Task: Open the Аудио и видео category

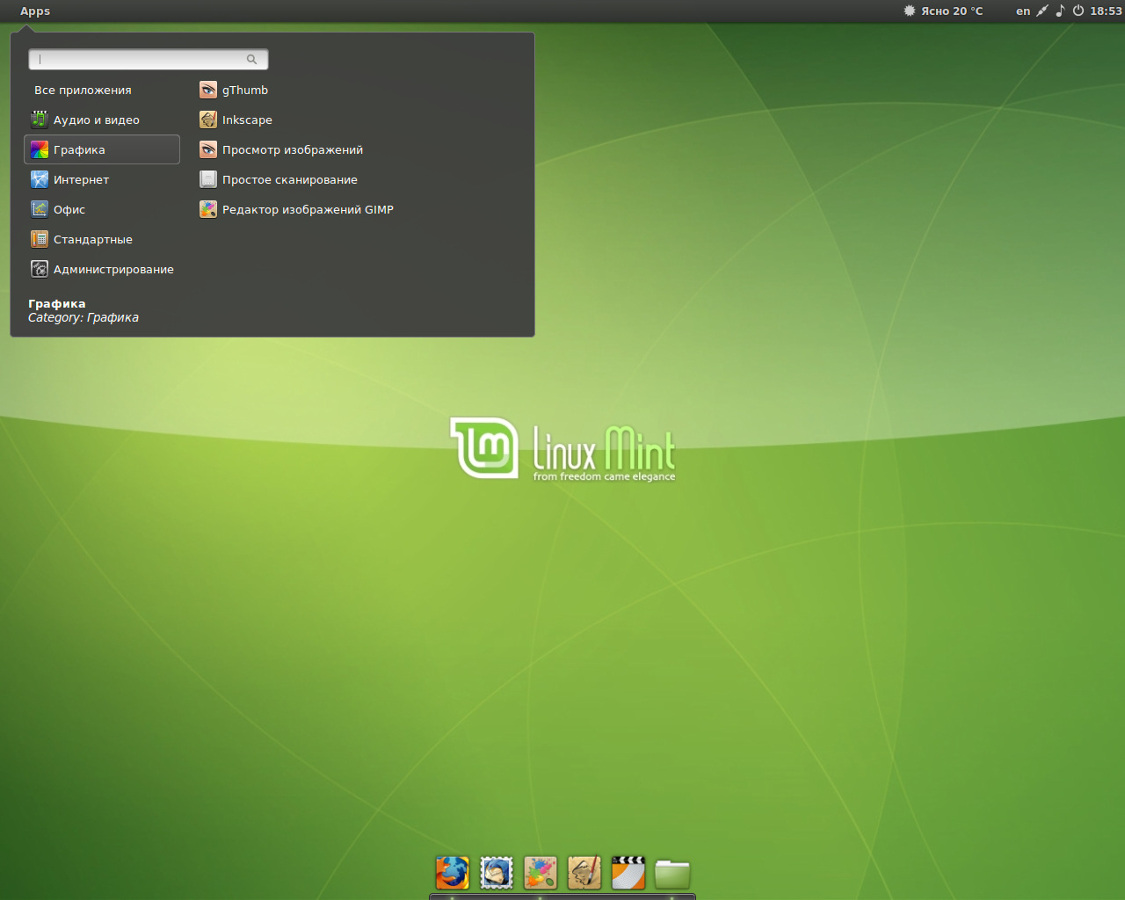Action: [102, 120]
